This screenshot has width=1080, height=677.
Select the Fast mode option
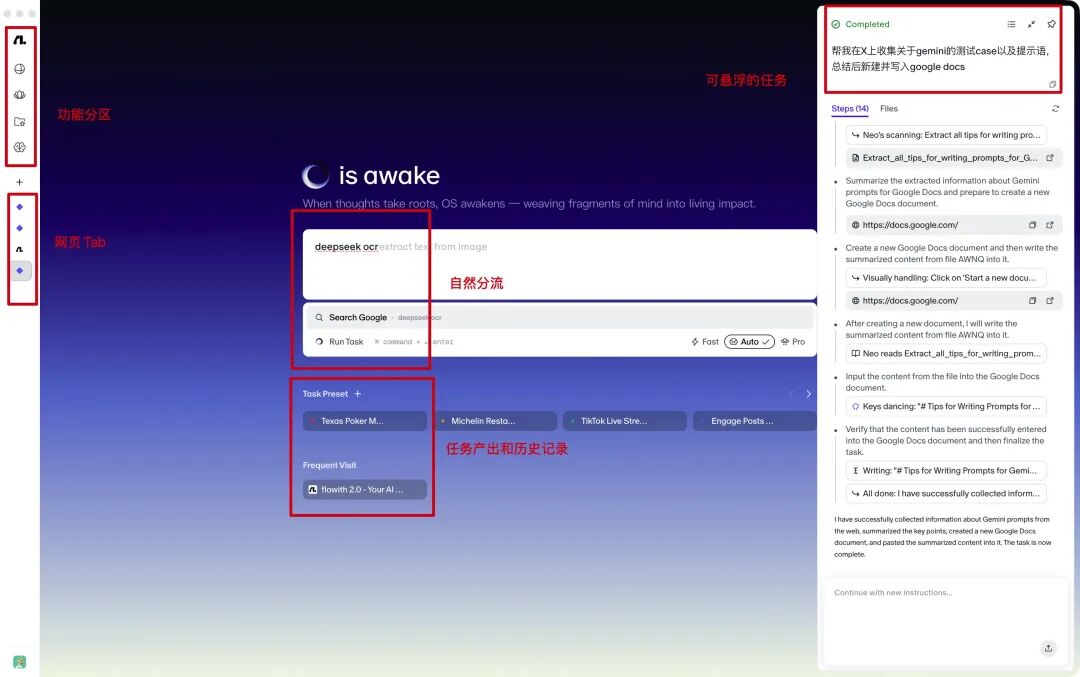(x=705, y=342)
